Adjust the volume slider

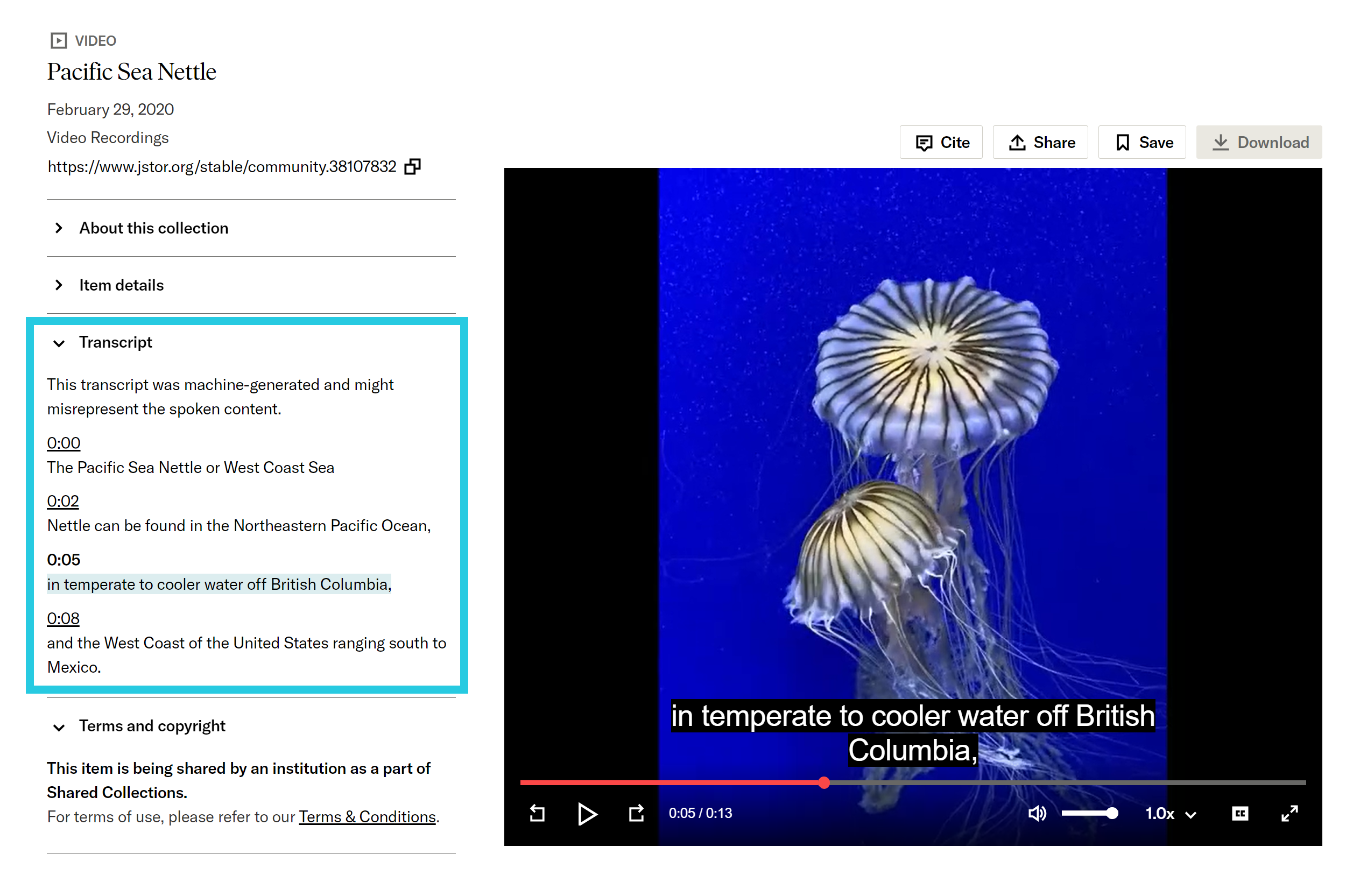1089,813
